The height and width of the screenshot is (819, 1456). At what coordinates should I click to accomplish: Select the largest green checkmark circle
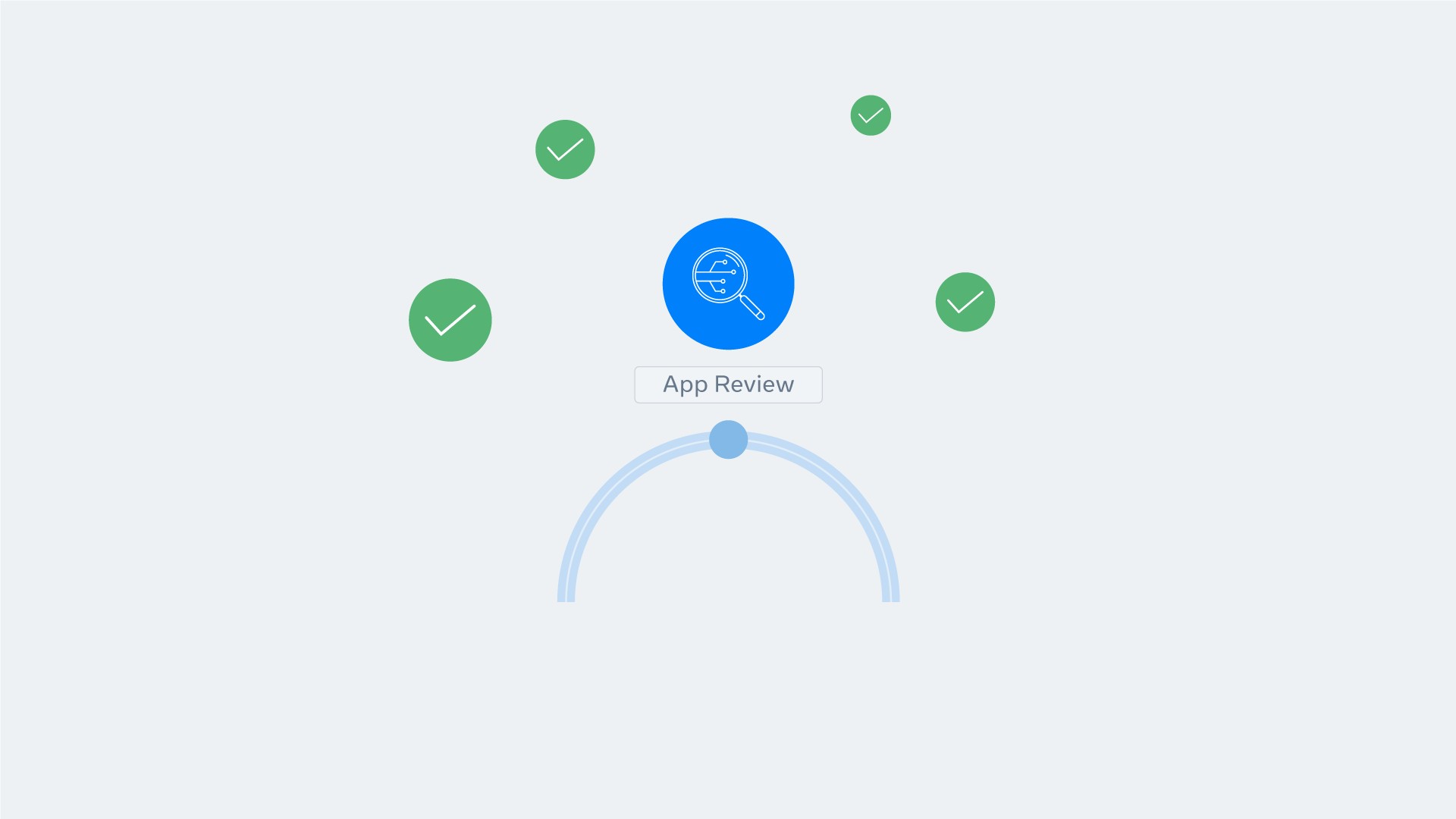[450, 320]
